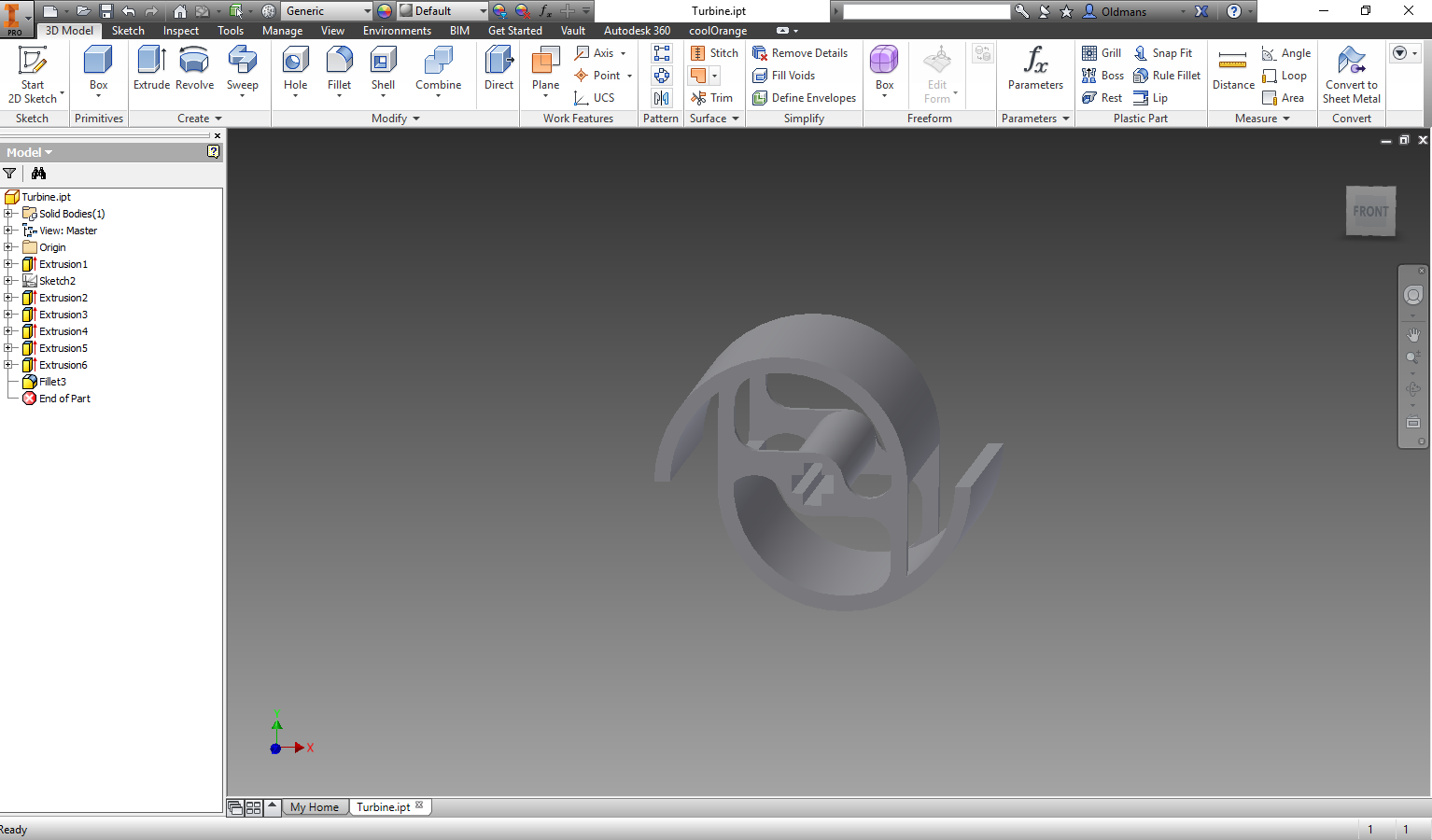Screen dimensions: 1432x840
Task: Choose the Snap Fit tool
Action: coord(1162,53)
